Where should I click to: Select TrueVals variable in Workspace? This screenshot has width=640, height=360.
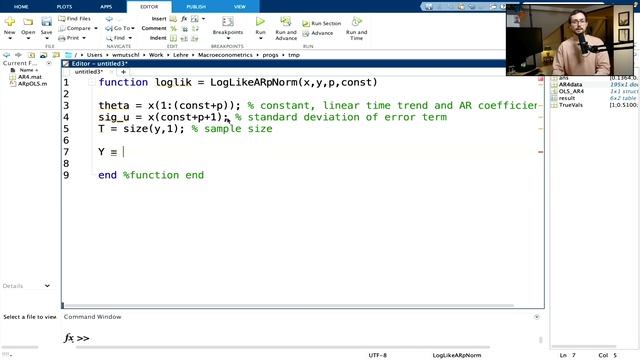[571, 105]
